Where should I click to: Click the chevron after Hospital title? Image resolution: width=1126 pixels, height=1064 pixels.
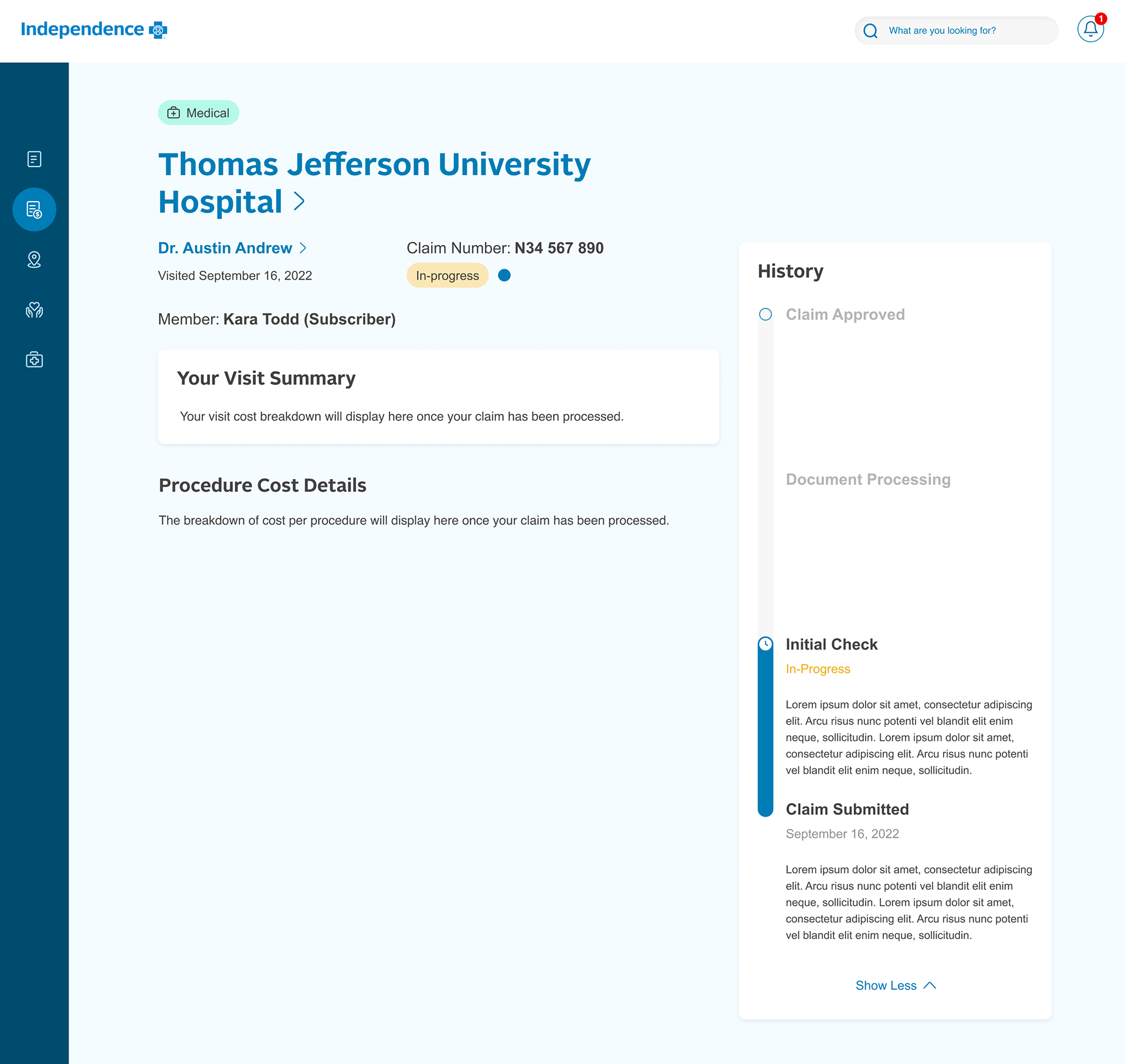coord(299,201)
